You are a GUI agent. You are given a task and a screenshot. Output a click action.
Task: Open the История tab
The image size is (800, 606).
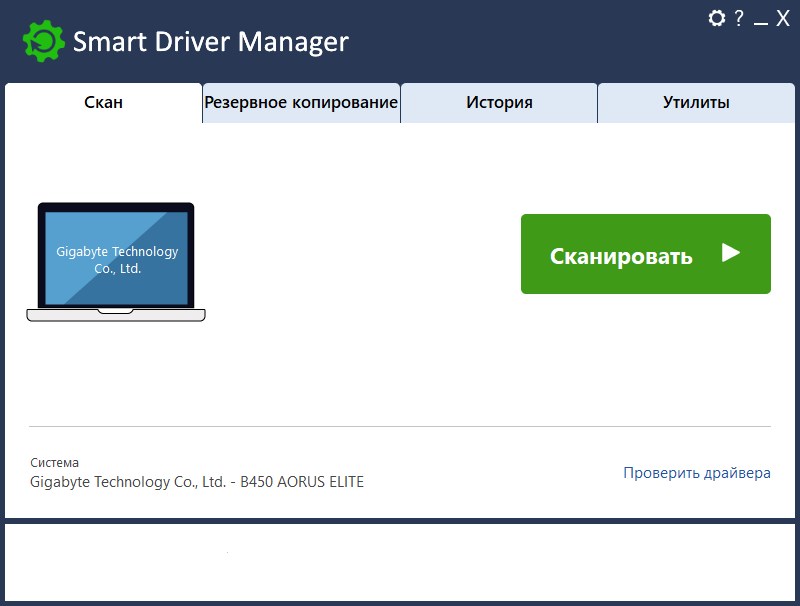point(499,102)
